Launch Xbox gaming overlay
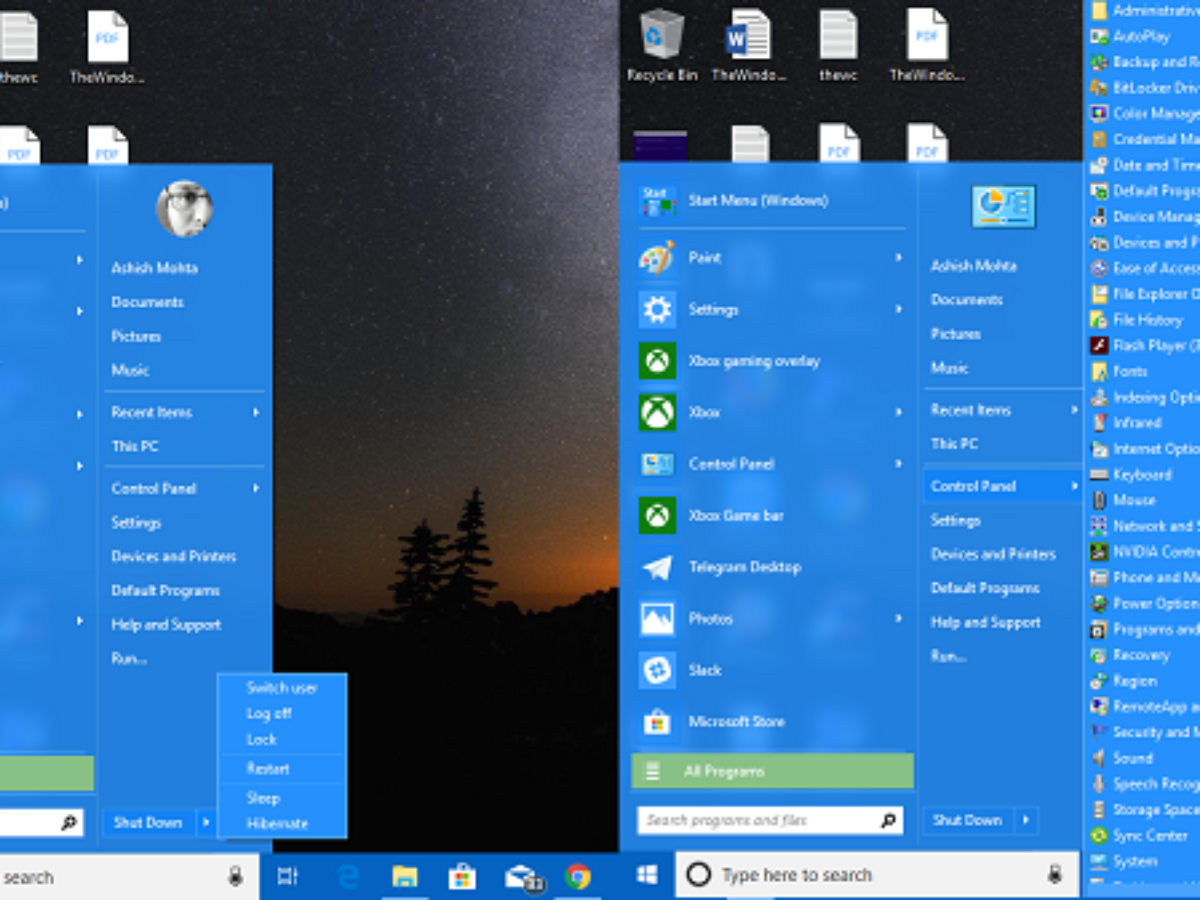This screenshot has height=900, width=1200. pyautogui.click(x=770, y=361)
